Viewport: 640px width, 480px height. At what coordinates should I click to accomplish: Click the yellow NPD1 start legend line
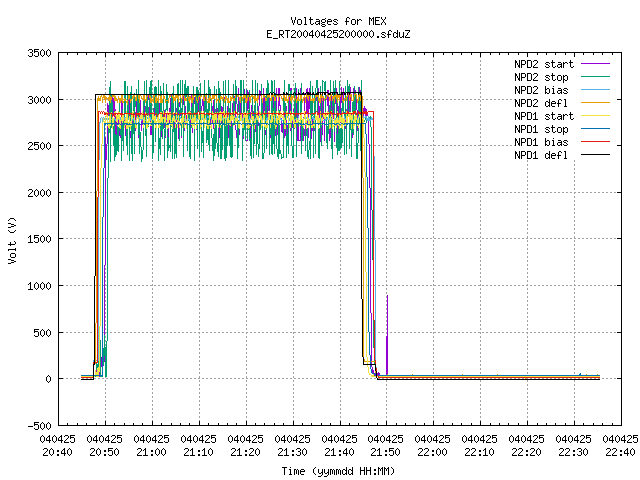595,116
